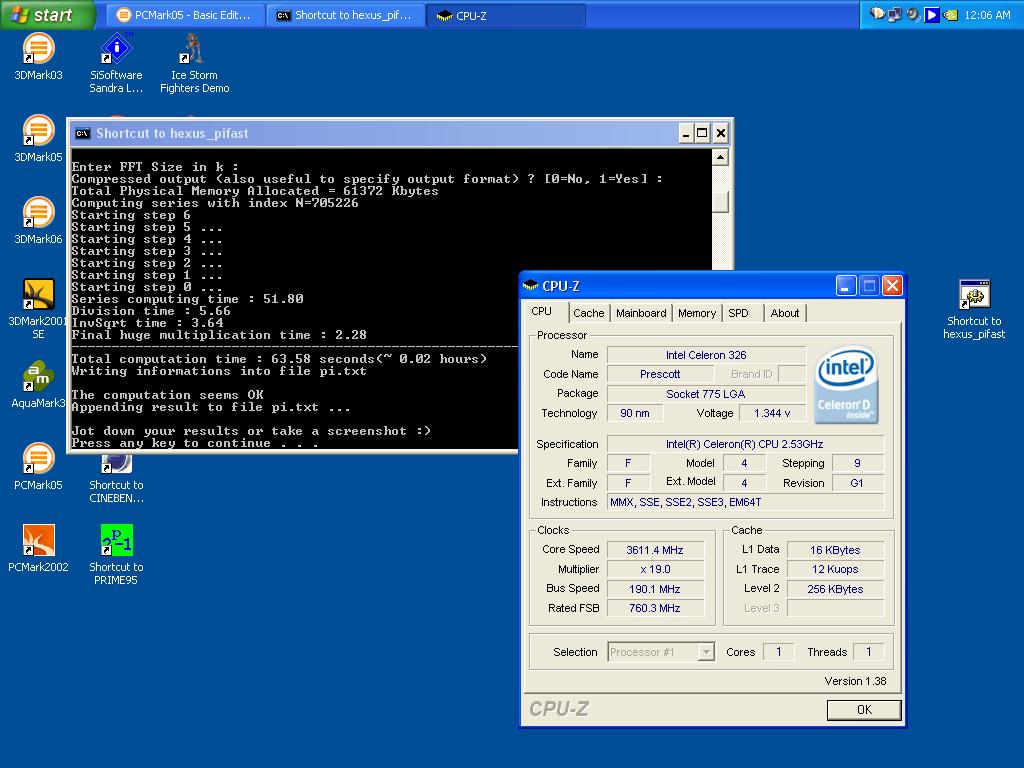Click the Rated FSB value 760.3 MHz

tap(655, 608)
